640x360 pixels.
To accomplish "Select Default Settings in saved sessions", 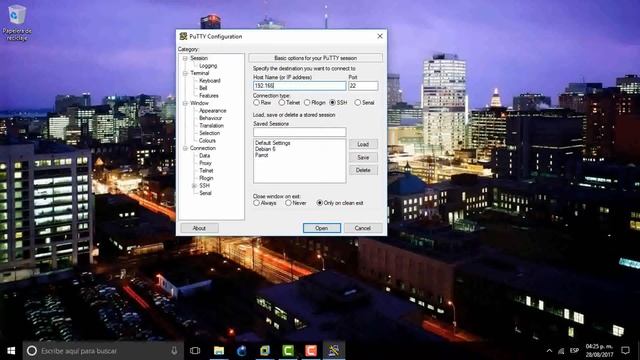I will point(273,143).
